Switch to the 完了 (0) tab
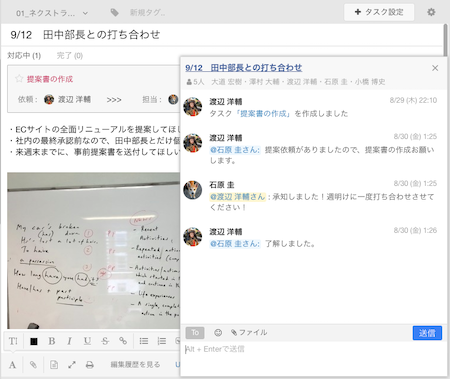The image size is (450, 379). 70,55
